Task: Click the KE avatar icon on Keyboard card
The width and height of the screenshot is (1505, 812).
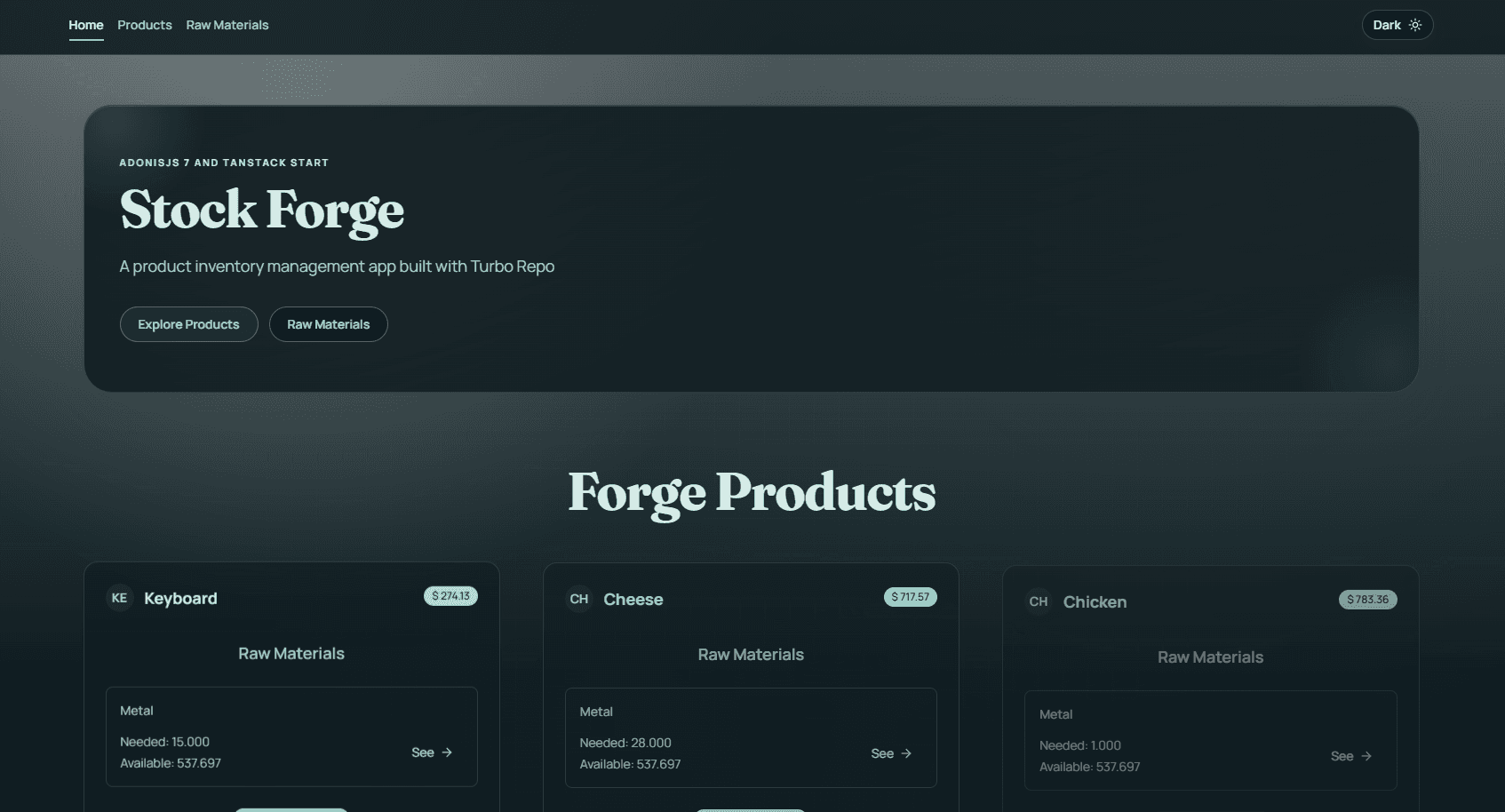Action: pyautogui.click(x=120, y=598)
